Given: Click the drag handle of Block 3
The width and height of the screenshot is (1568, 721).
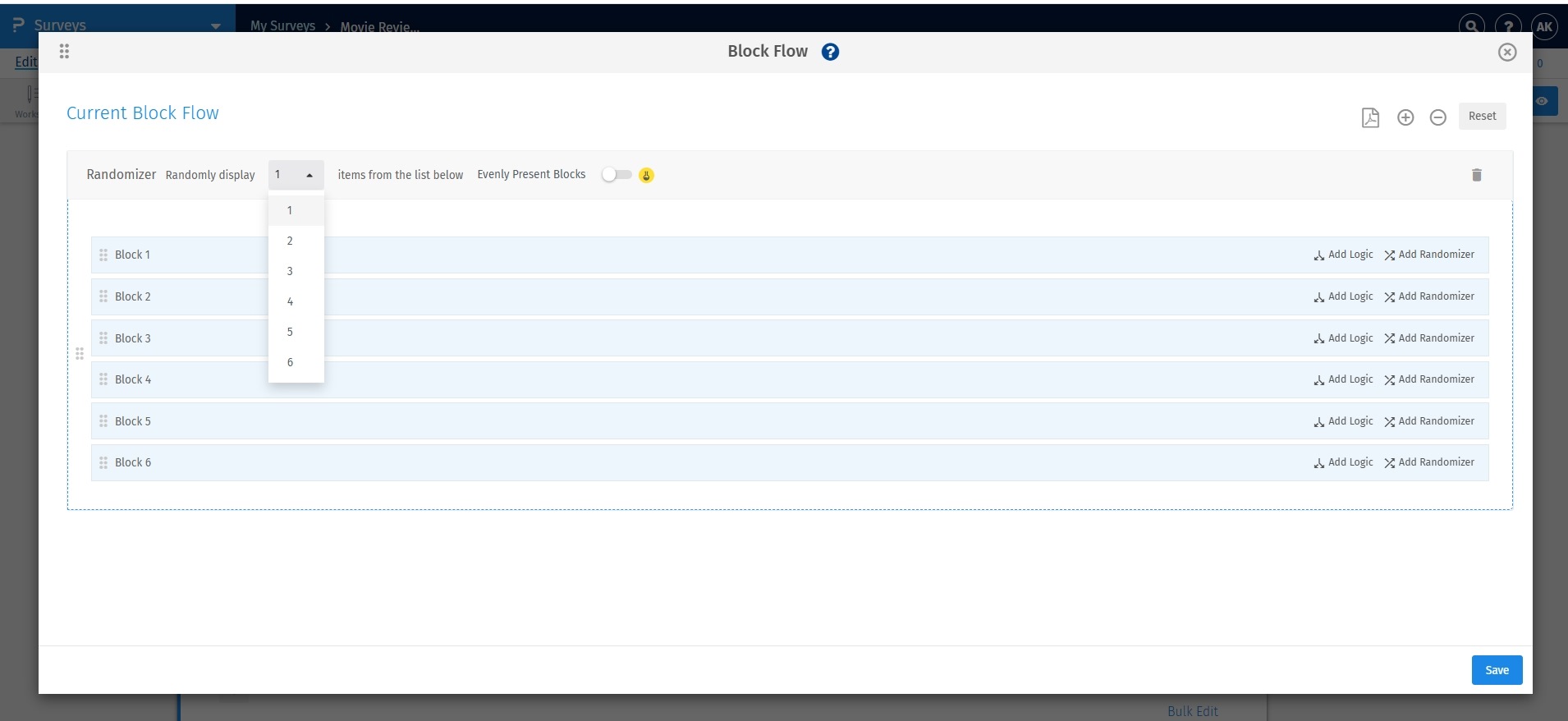Looking at the screenshot, I should tap(103, 338).
